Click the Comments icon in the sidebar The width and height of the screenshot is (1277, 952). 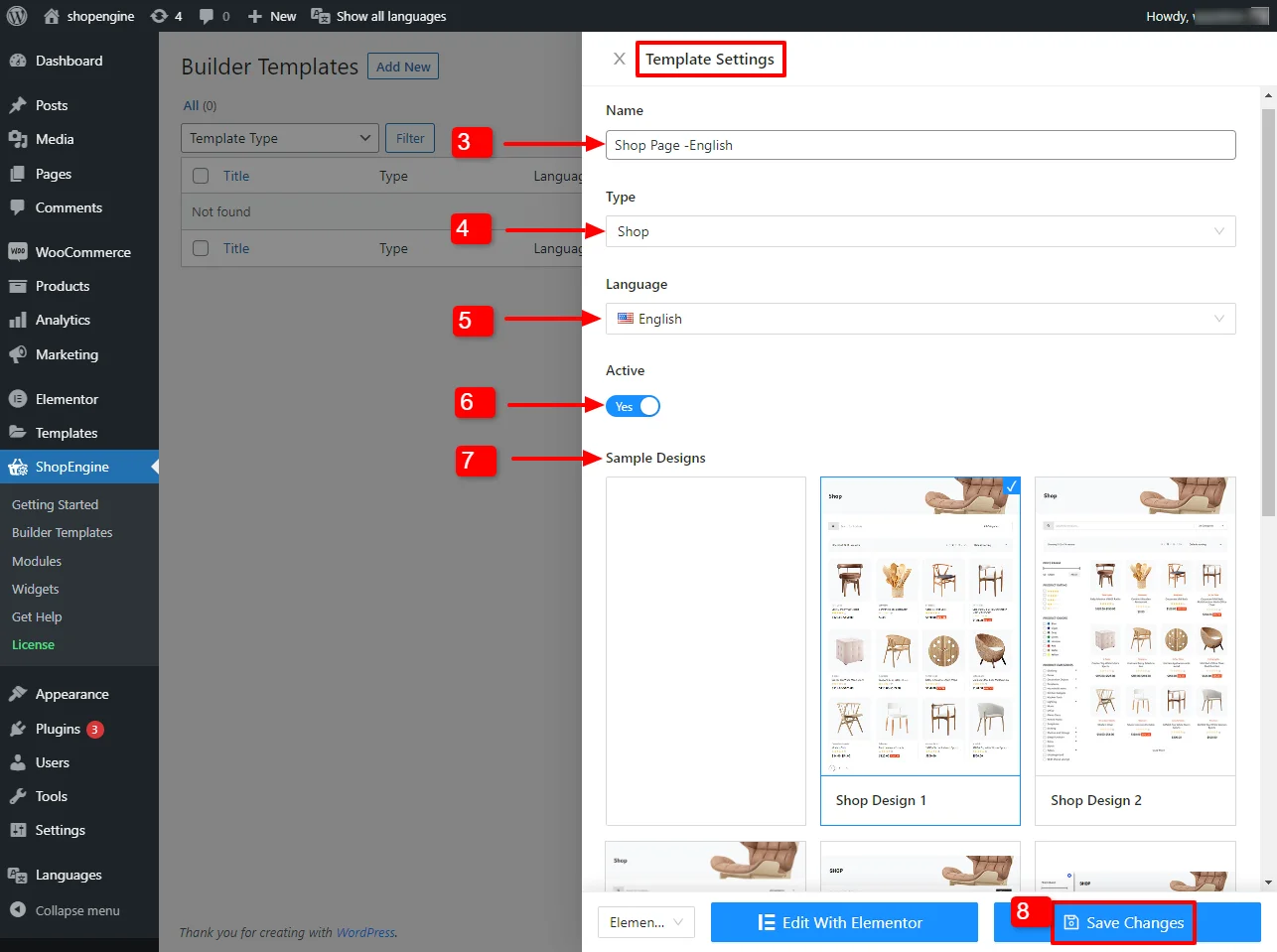point(18,207)
